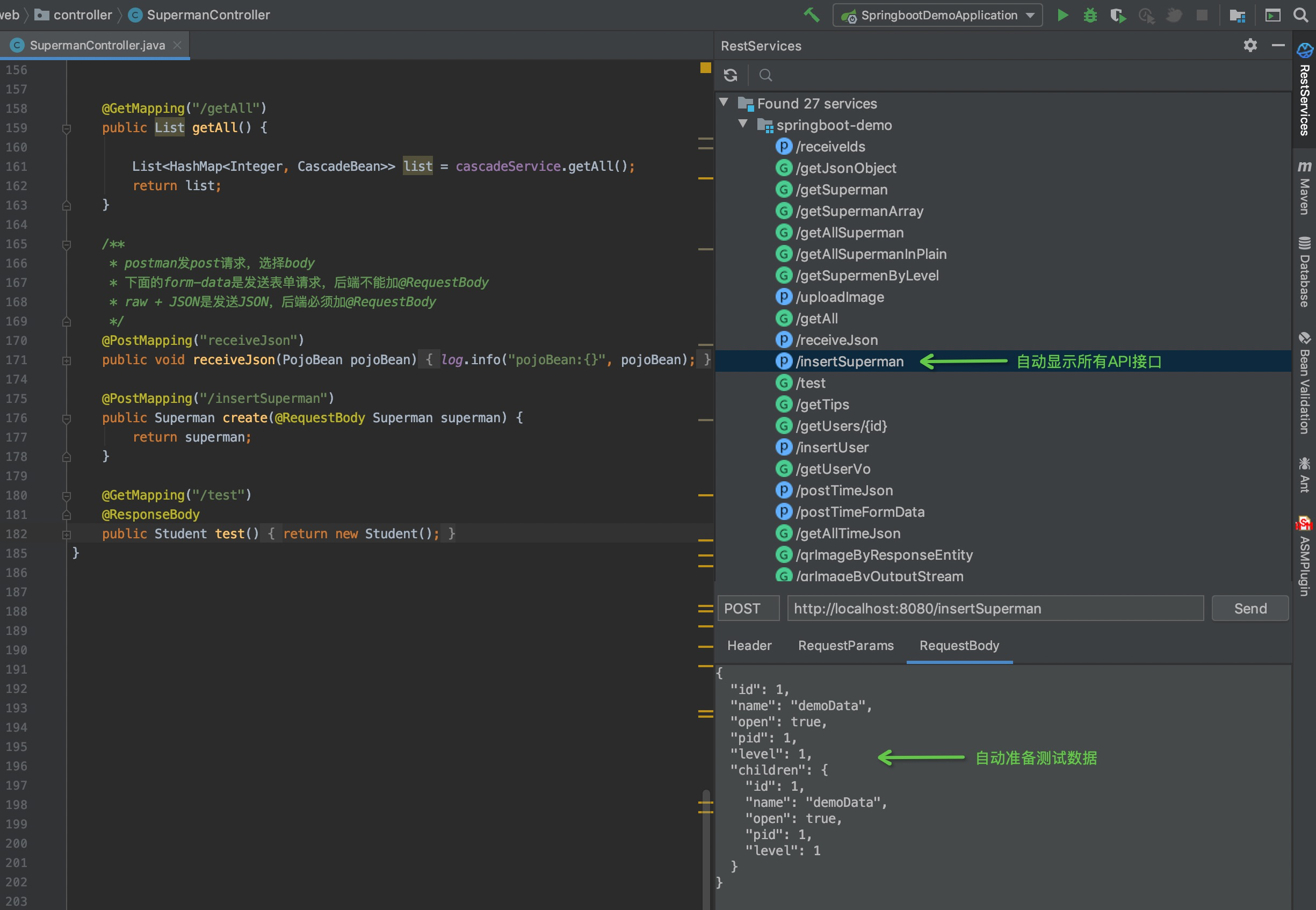The image size is (1316, 910).
Task: Click the search magnifier in RestServices panel
Action: pos(766,75)
